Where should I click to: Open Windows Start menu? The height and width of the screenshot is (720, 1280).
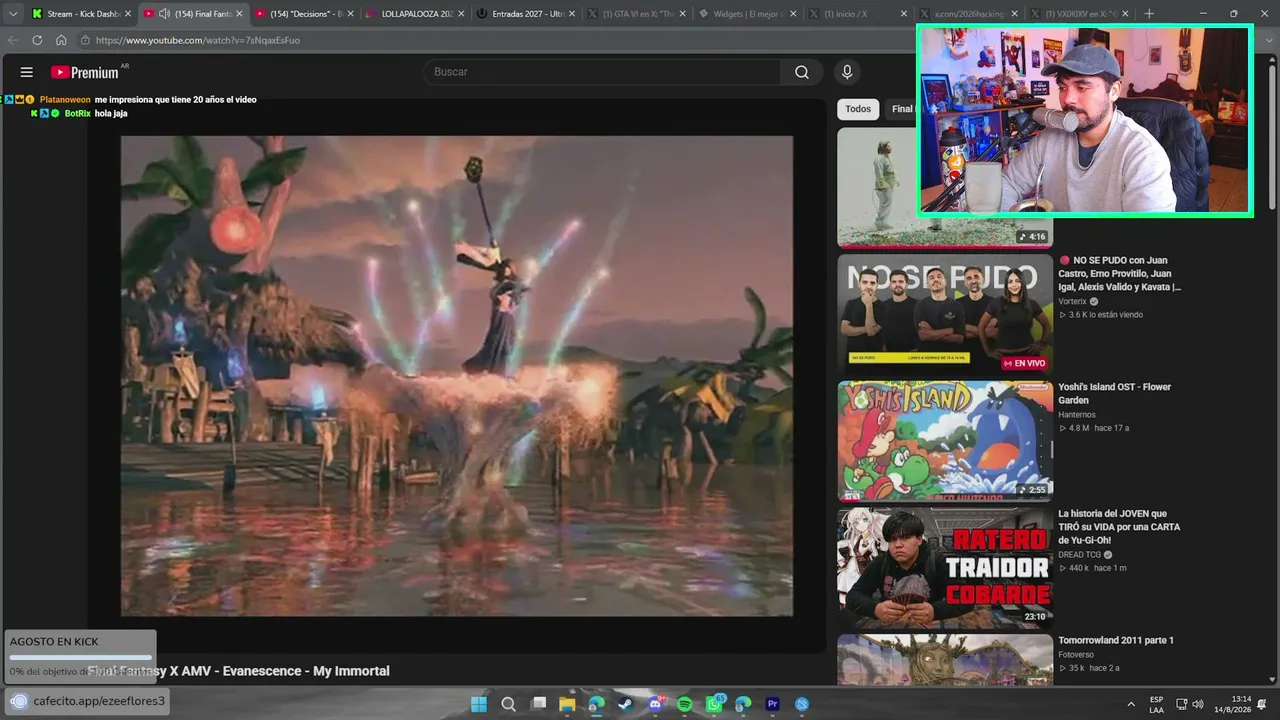(479, 704)
